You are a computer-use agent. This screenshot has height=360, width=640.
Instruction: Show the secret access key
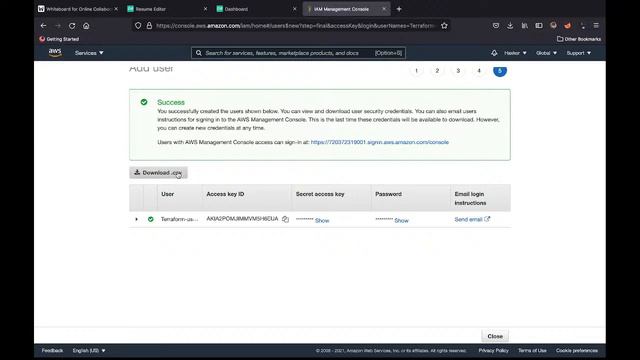point(322,220)
